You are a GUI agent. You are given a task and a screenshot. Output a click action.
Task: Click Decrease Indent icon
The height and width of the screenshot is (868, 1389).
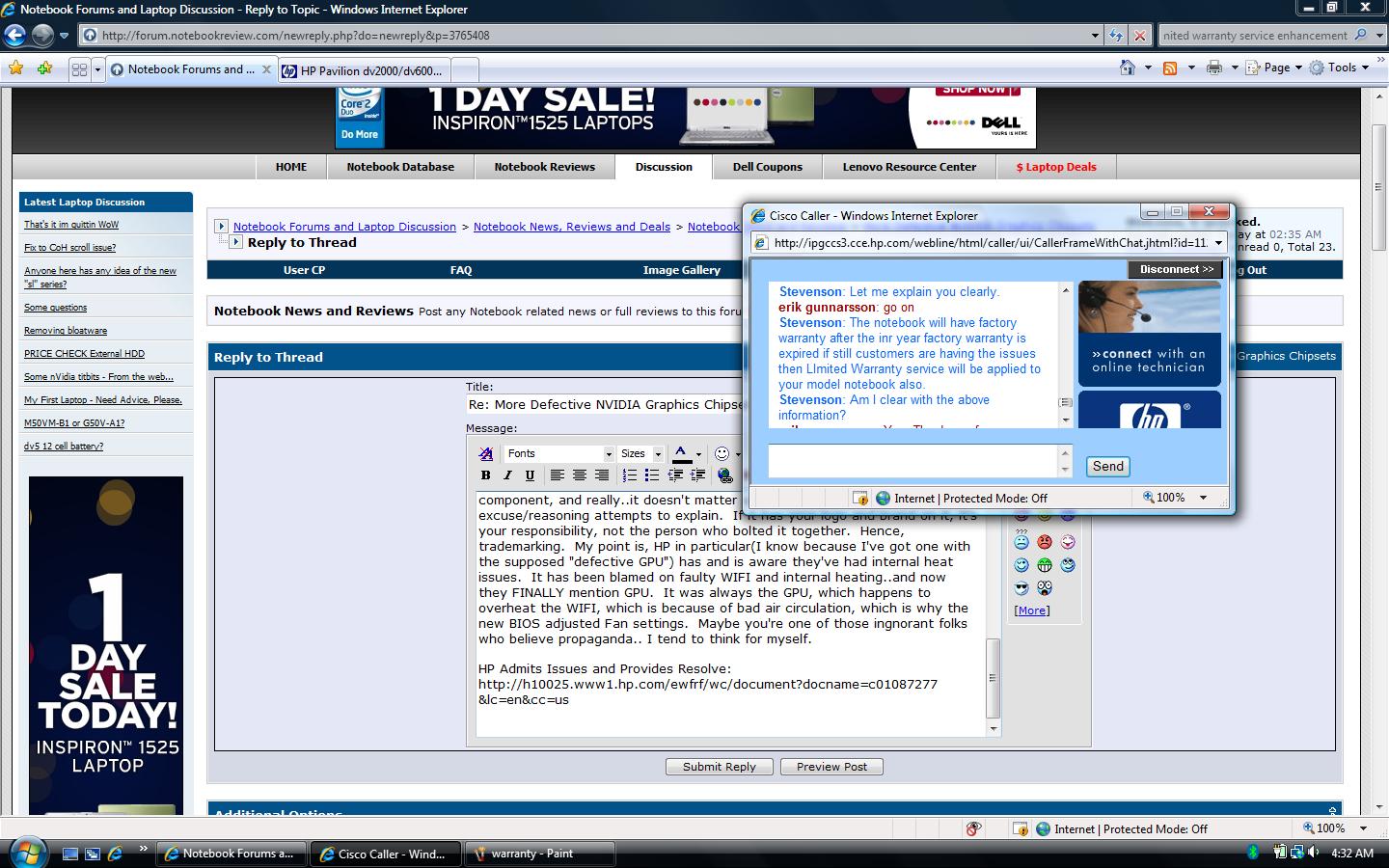coord(675,475)
